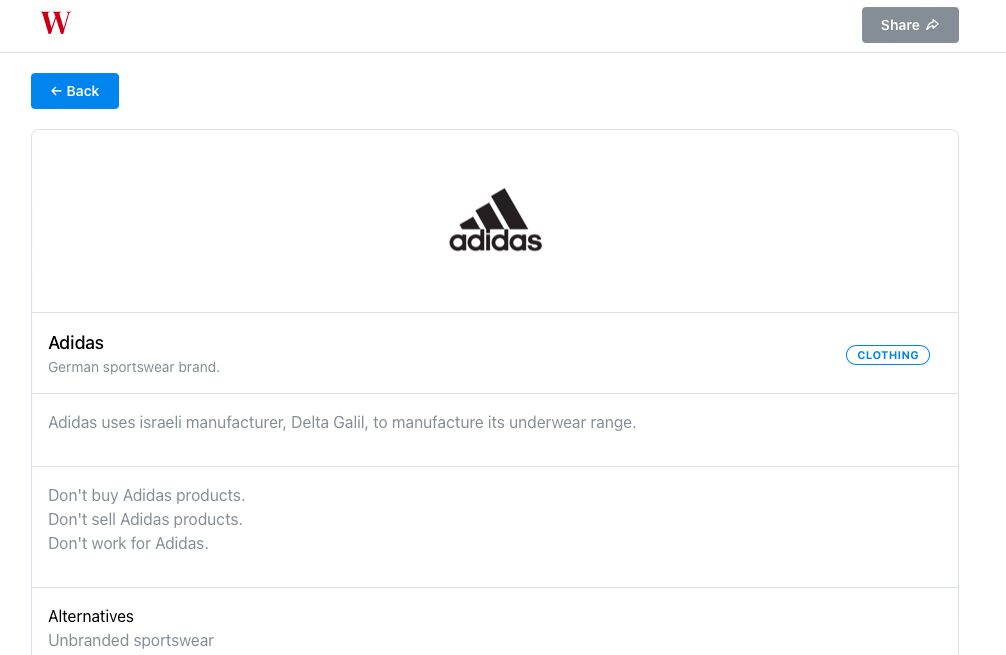
Task: Click the red W site logo
Action: click(x=55, y=23)
